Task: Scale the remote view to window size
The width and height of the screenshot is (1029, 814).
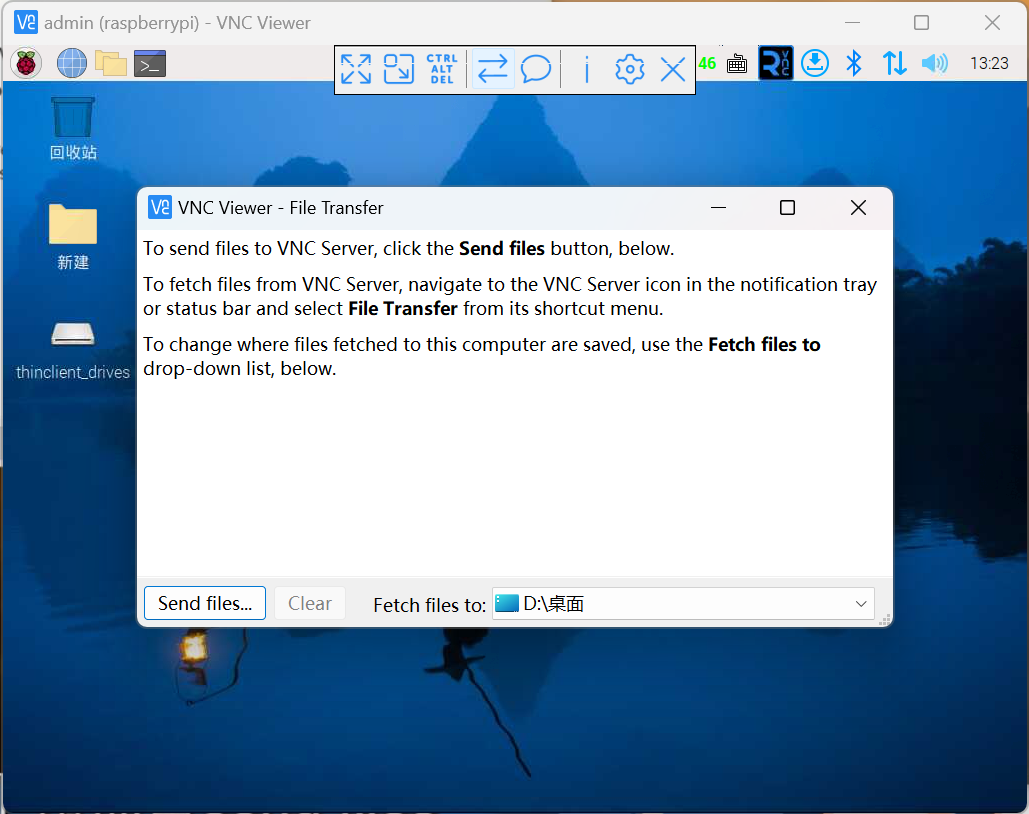Action: (399, 69)
